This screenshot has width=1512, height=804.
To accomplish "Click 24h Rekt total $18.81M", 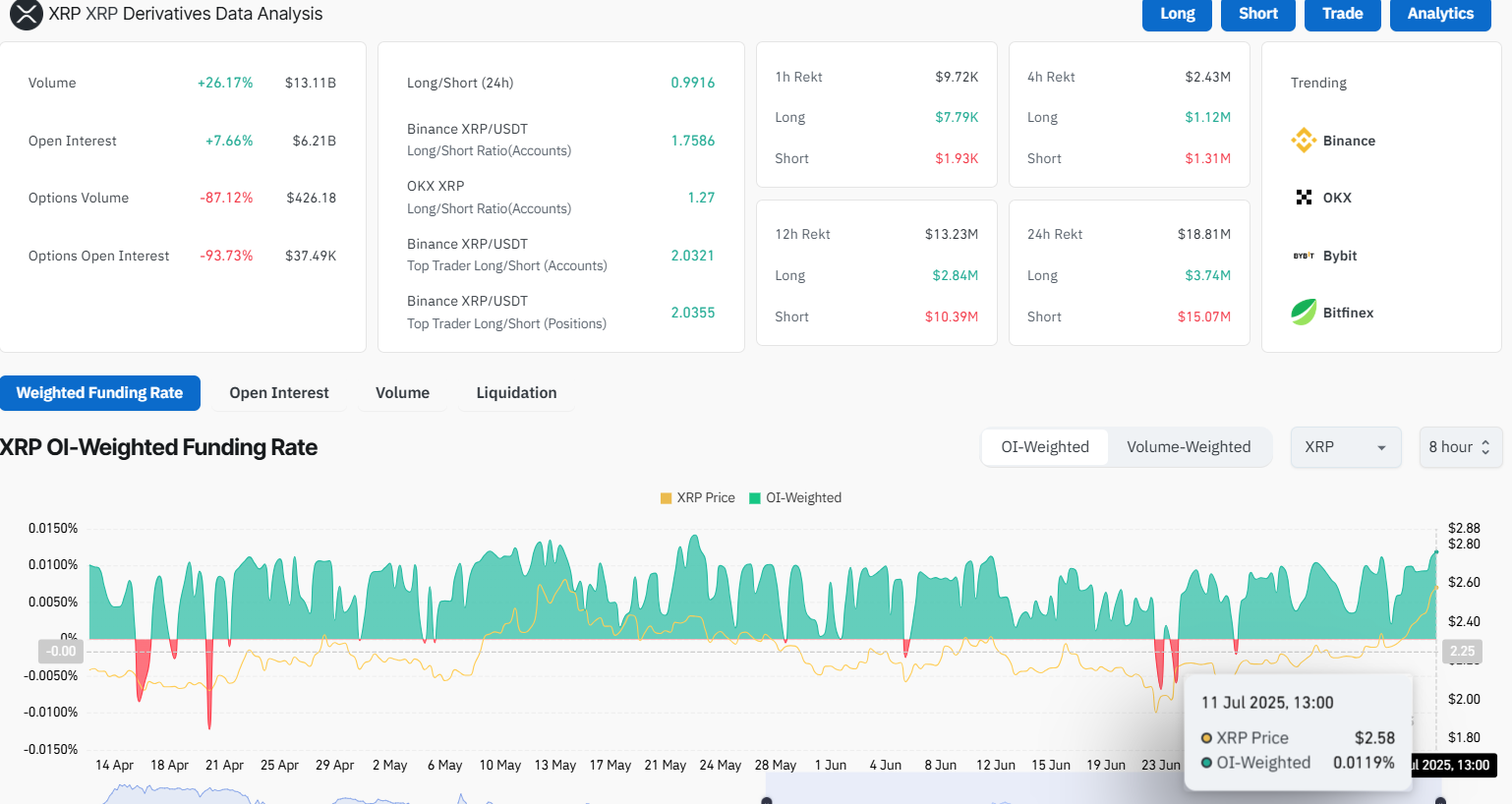I will click(x=1204, y=234).
